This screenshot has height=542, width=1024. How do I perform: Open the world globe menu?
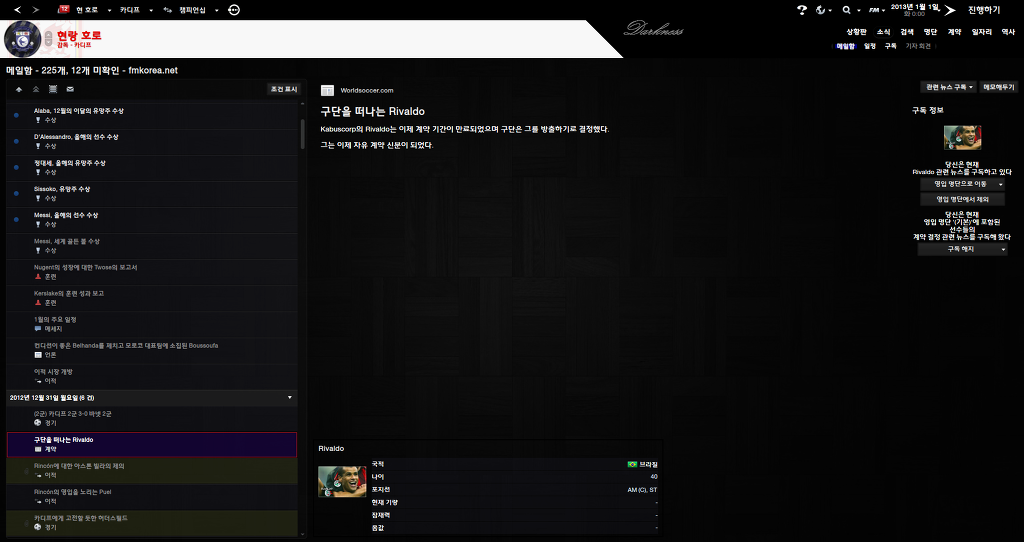(824, 10)
